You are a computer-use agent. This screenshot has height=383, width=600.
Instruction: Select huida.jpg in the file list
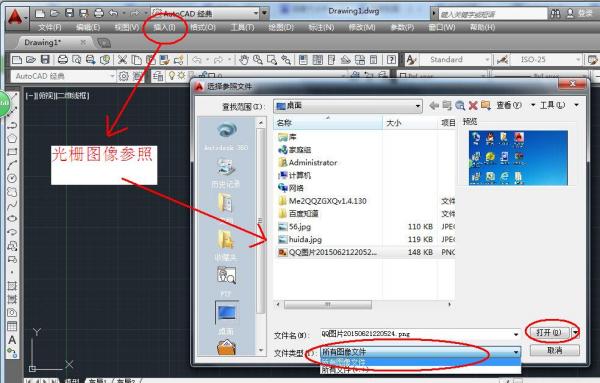pyautogui.click(x=305, y=240)
